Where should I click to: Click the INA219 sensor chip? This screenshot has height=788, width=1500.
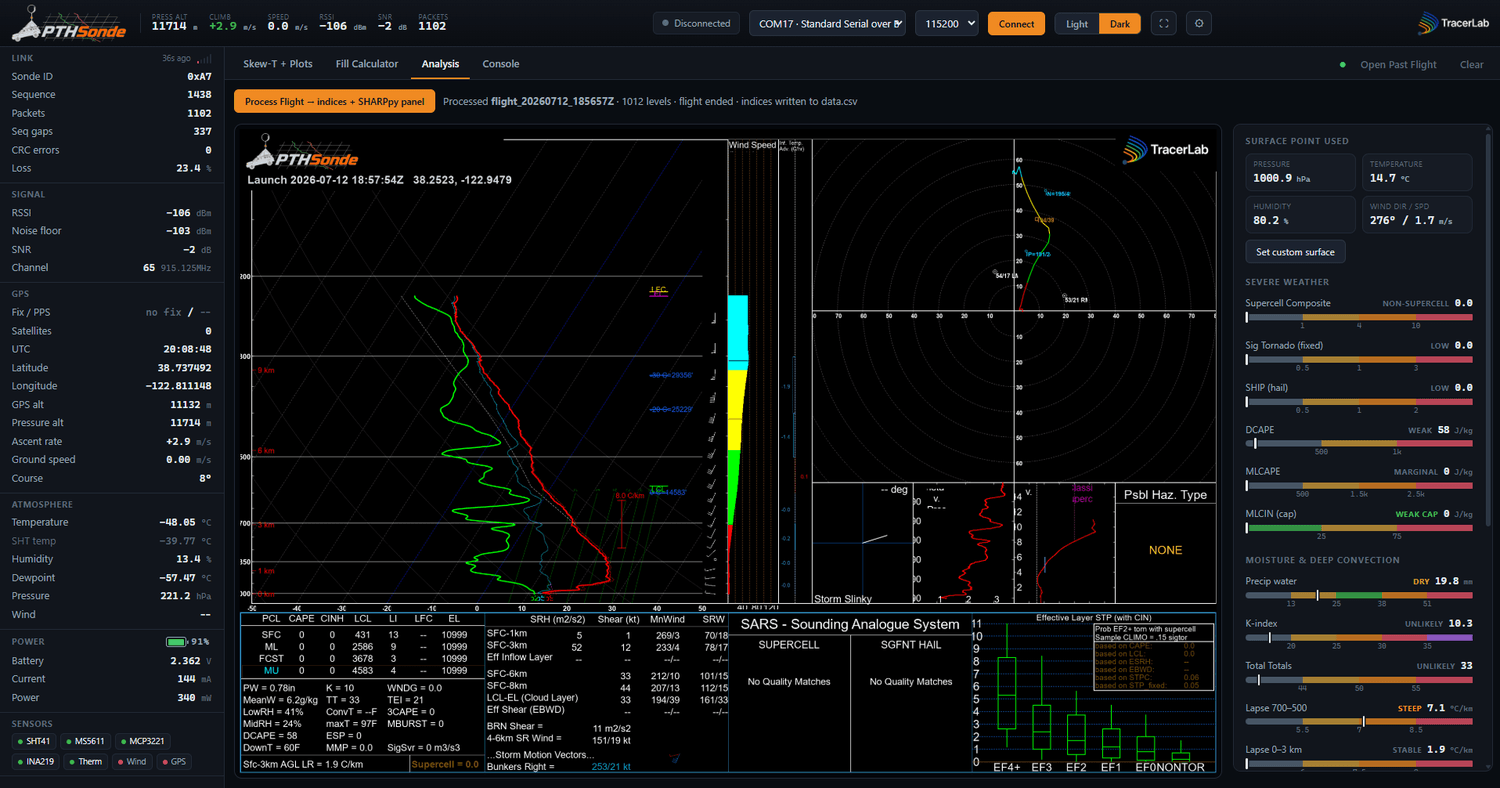click(35, 762)
